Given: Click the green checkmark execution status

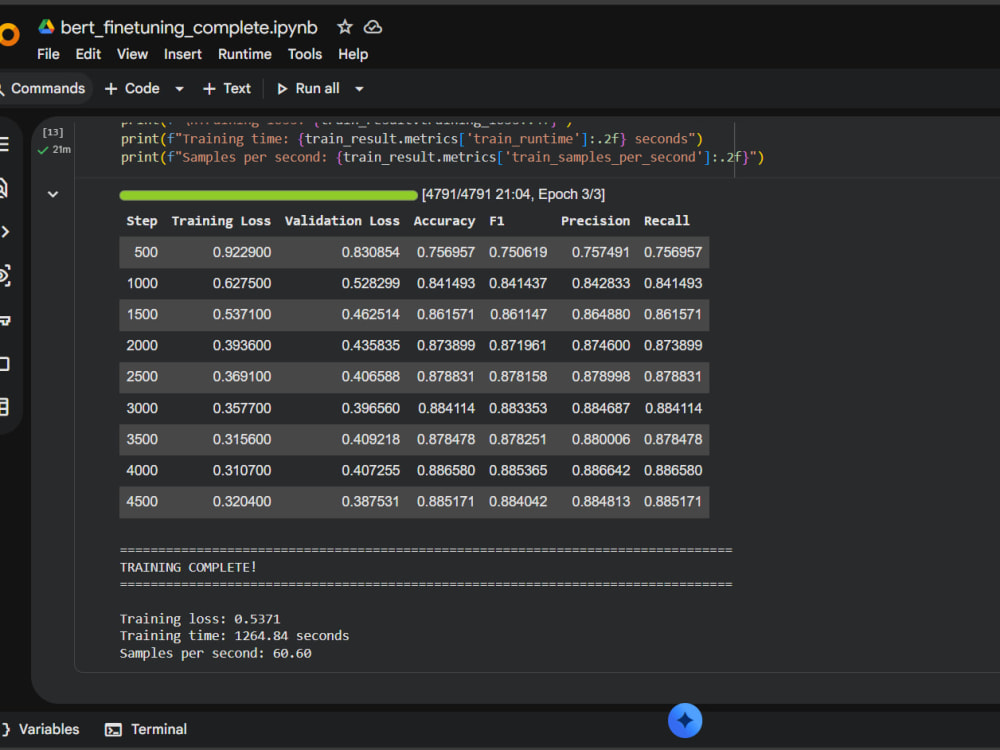Looking at the screenshot, I should point(43,150).
